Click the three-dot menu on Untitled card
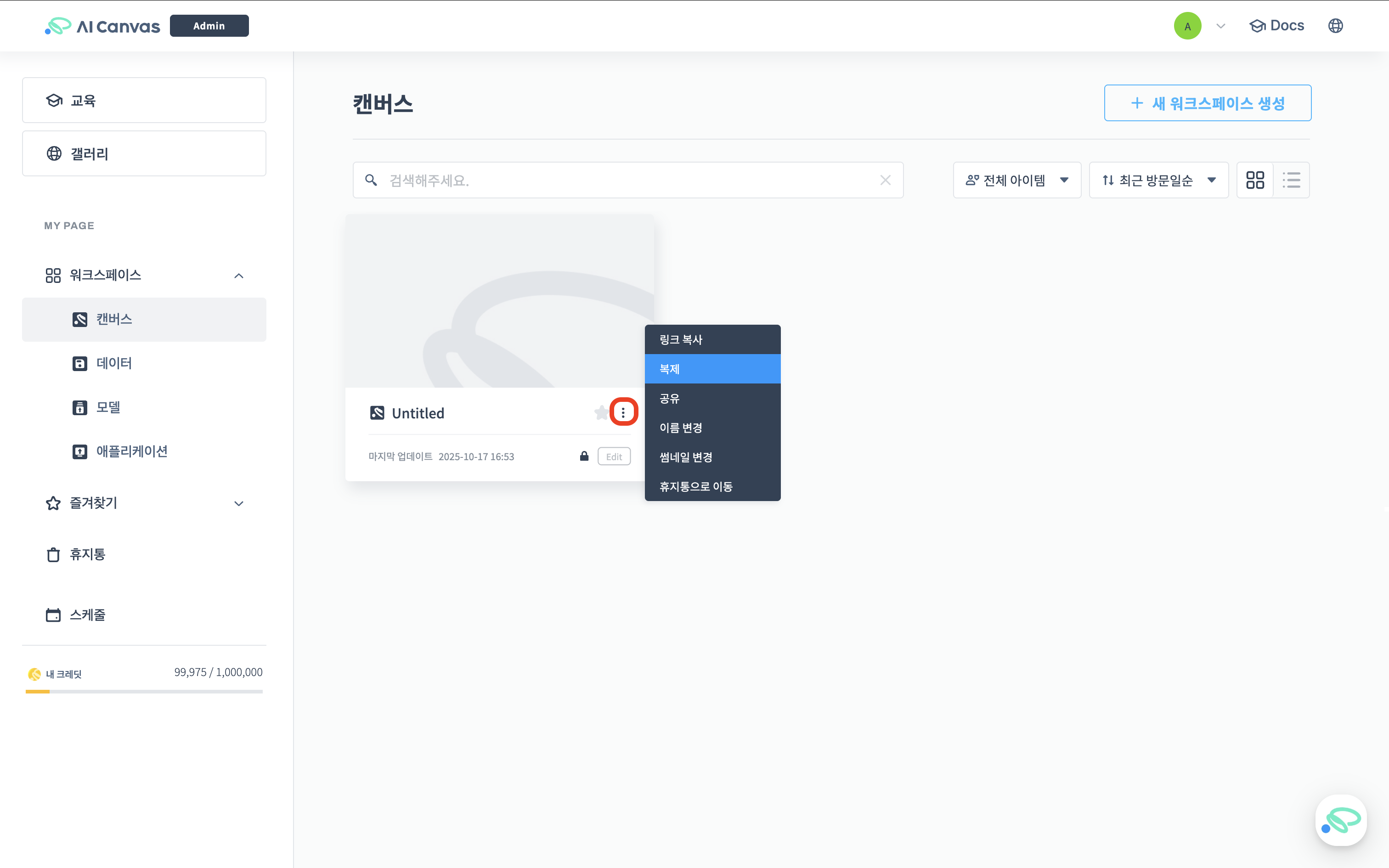The width and height of the screenshot is (1389, 868). [623, 412]
